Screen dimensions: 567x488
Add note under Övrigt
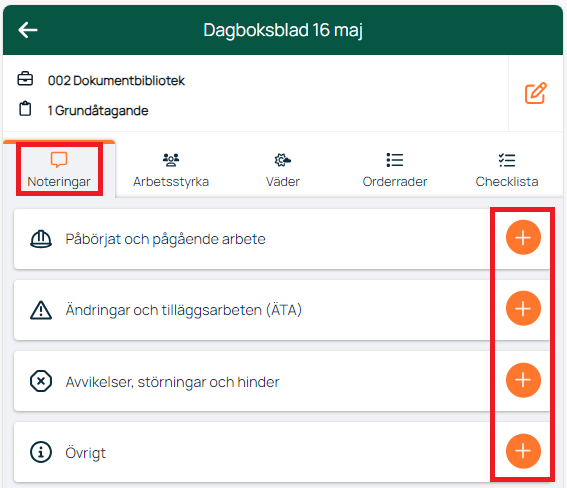click(523, 451)
